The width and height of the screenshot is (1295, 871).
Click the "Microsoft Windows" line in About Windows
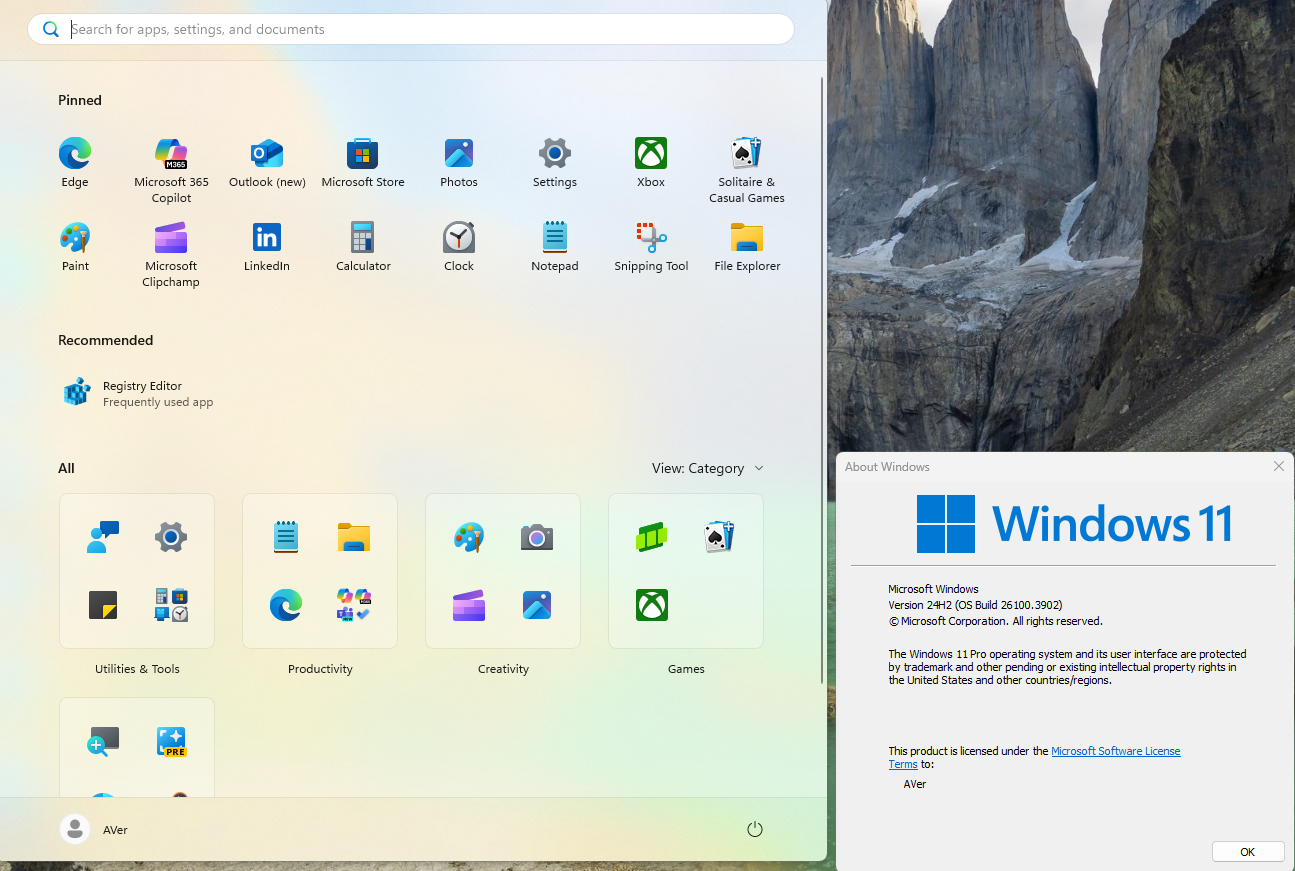934,589
